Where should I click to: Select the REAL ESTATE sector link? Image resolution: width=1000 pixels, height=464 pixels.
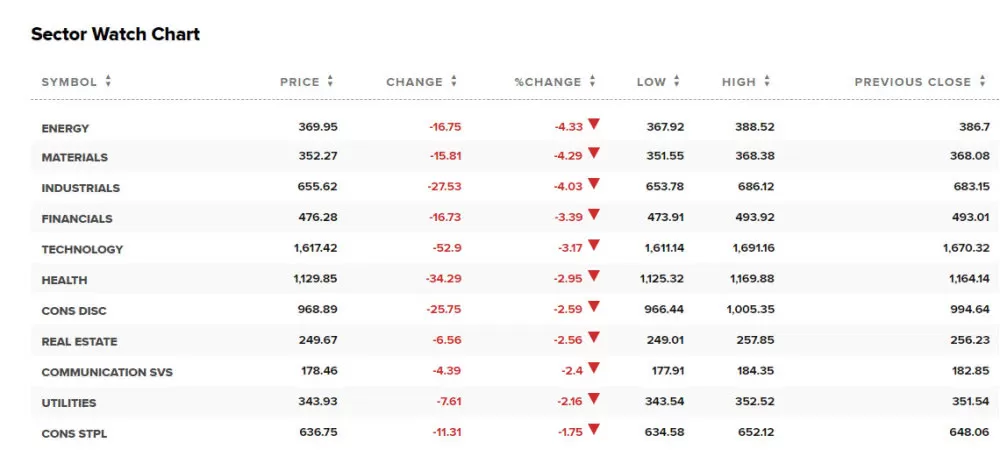point(79,342)
